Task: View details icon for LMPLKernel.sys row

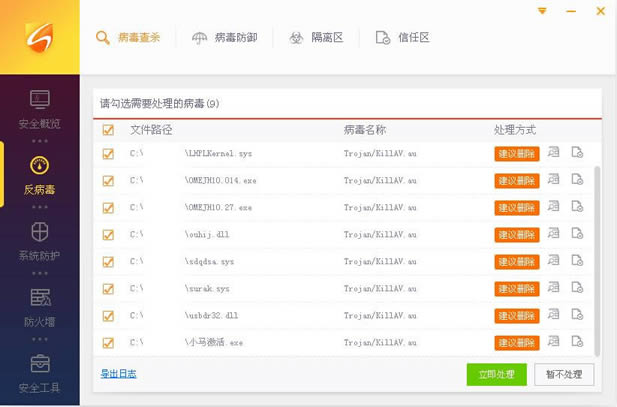Action: click(x=555, y=153)
